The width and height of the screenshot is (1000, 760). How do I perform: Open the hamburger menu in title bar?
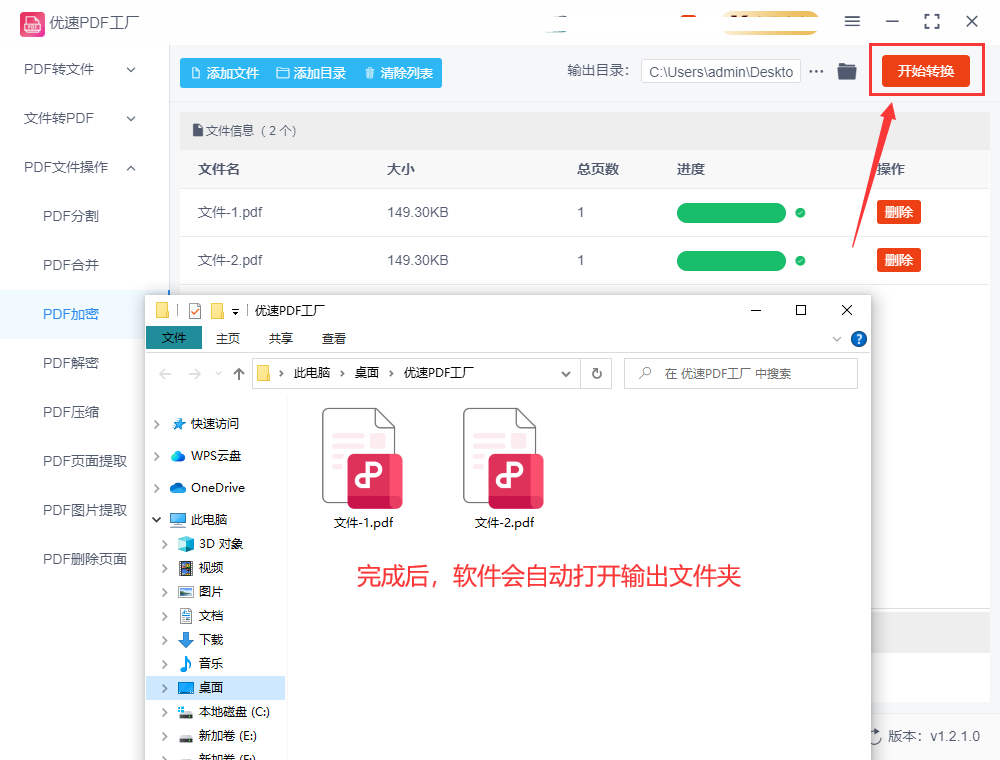coord(852,22)
